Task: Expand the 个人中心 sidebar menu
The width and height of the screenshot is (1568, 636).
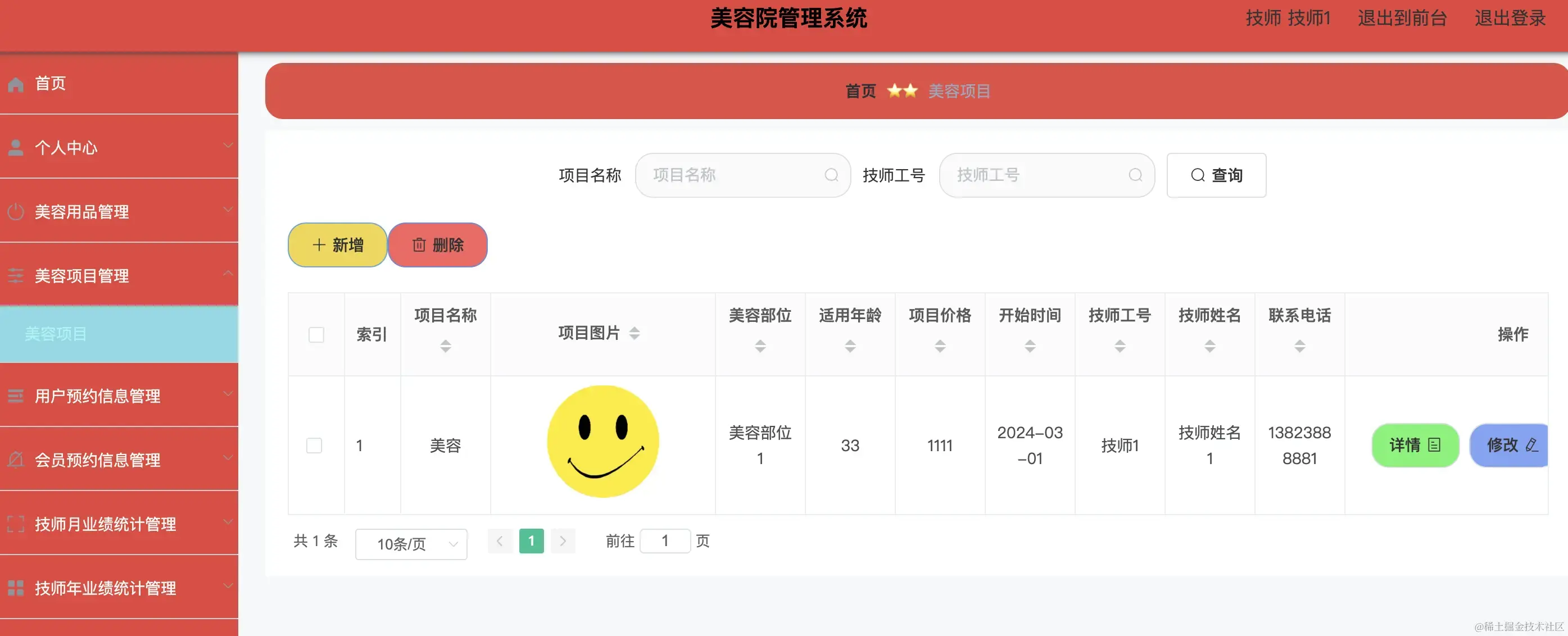Action: (229, 146)
